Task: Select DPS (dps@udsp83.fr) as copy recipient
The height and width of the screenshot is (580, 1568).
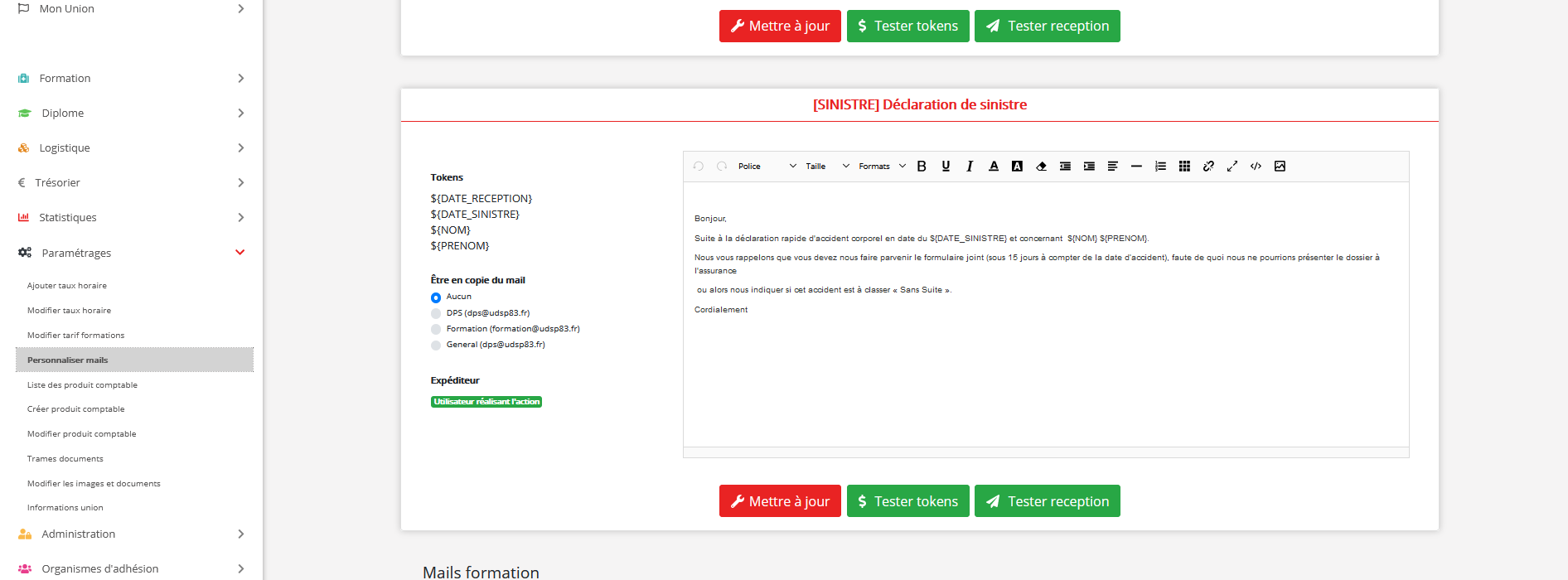Action: (436, 313)
